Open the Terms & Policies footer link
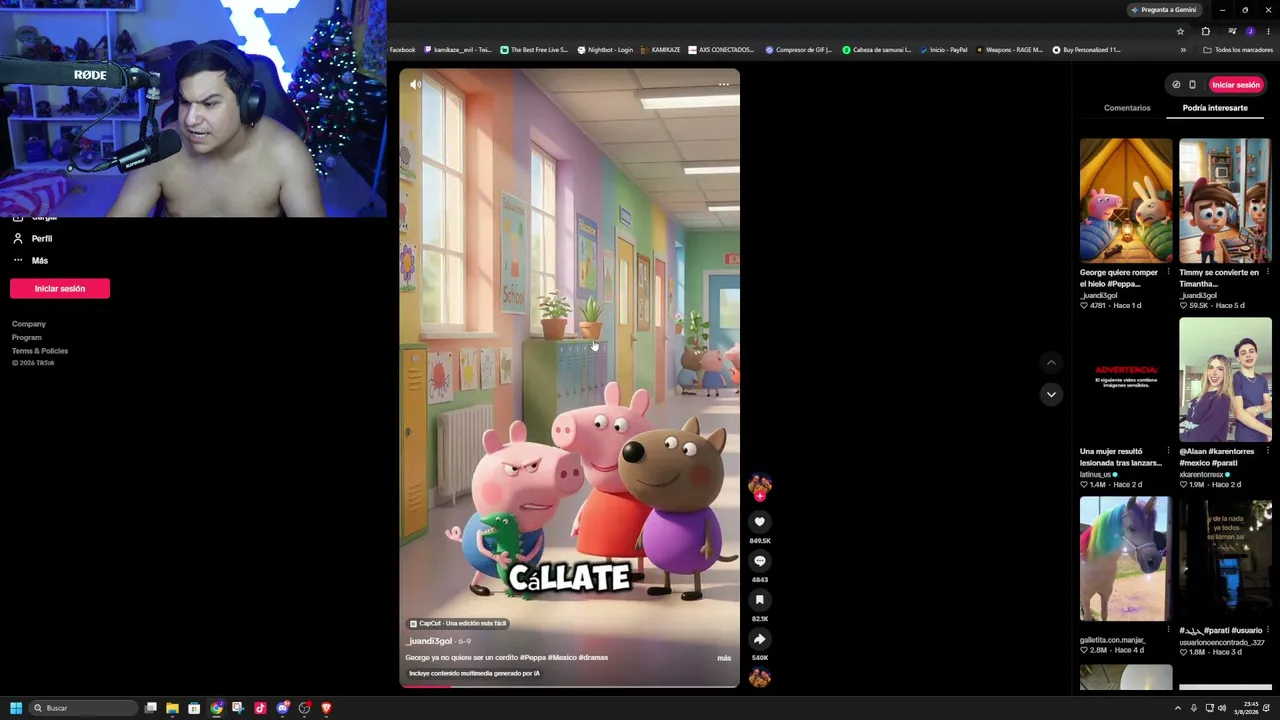 pos(40,351)
